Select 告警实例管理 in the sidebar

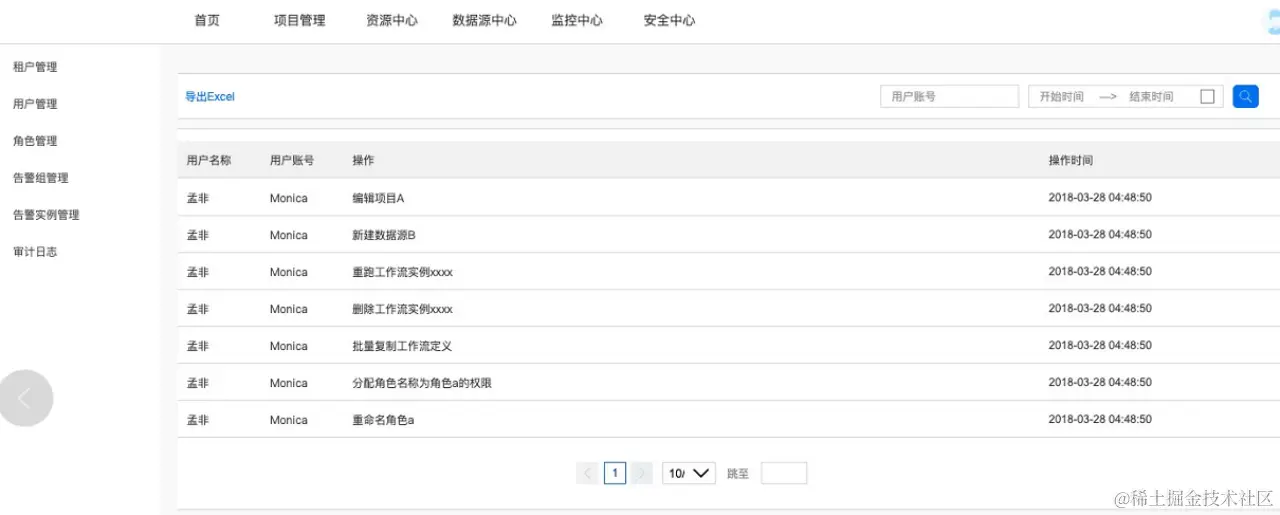[46, 215]
